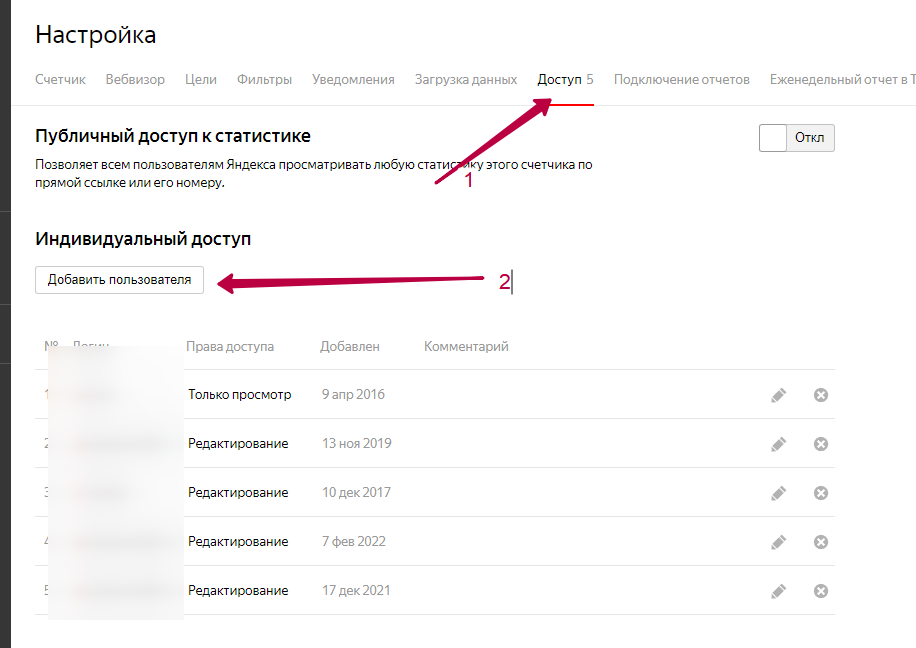This screenshot has height=648, width=916.
Task: Open the Фильтры tab
Action: (x=264, y=79)
